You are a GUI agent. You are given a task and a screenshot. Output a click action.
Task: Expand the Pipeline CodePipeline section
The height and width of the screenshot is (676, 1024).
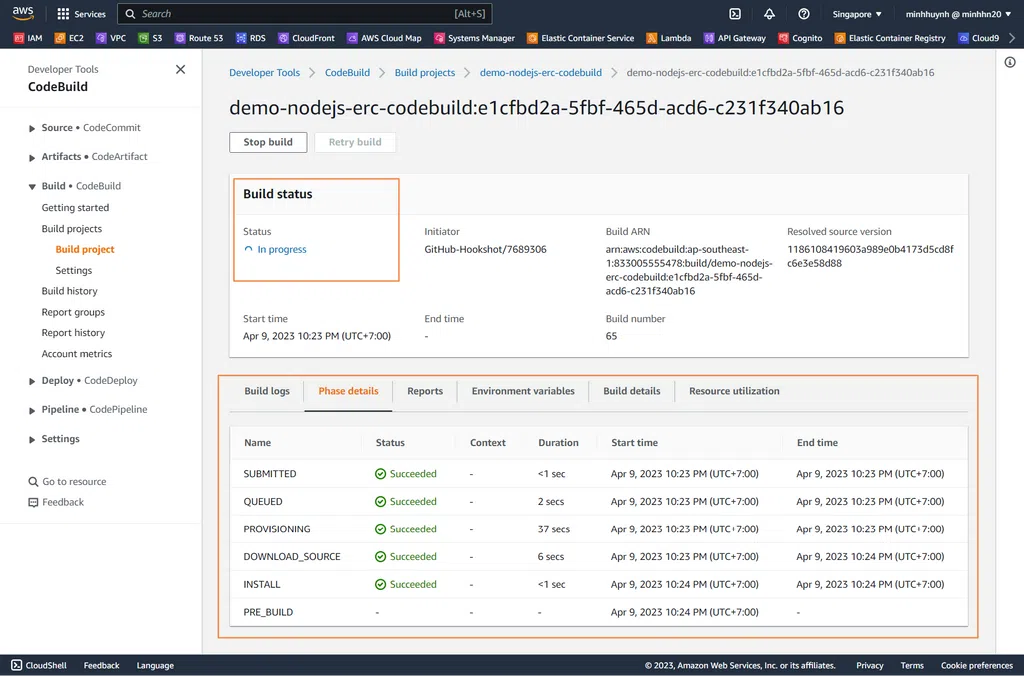31,410
